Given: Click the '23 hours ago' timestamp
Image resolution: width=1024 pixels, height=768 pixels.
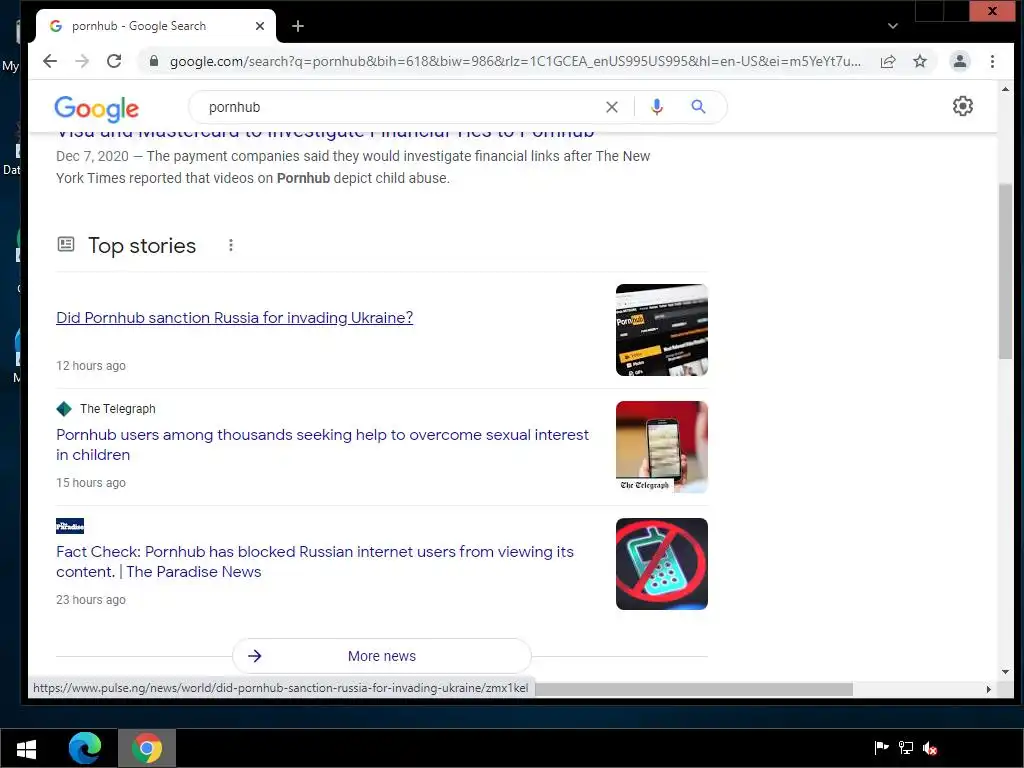Looking at the screenshot, I should (x=91, y=600).
